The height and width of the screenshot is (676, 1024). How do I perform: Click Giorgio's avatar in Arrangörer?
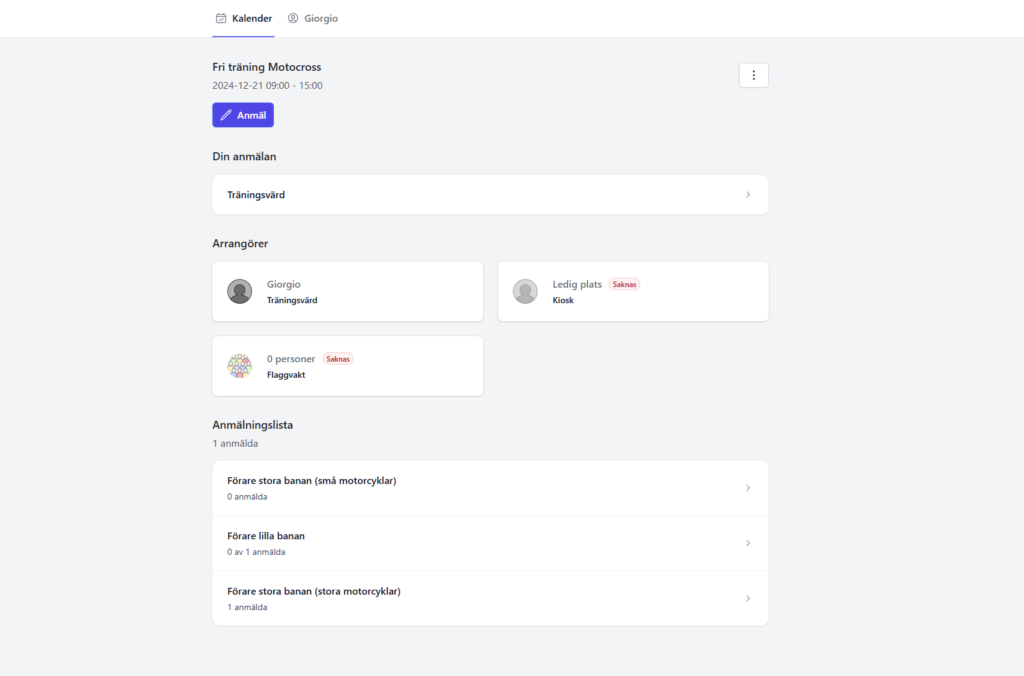tap(240, 291)
